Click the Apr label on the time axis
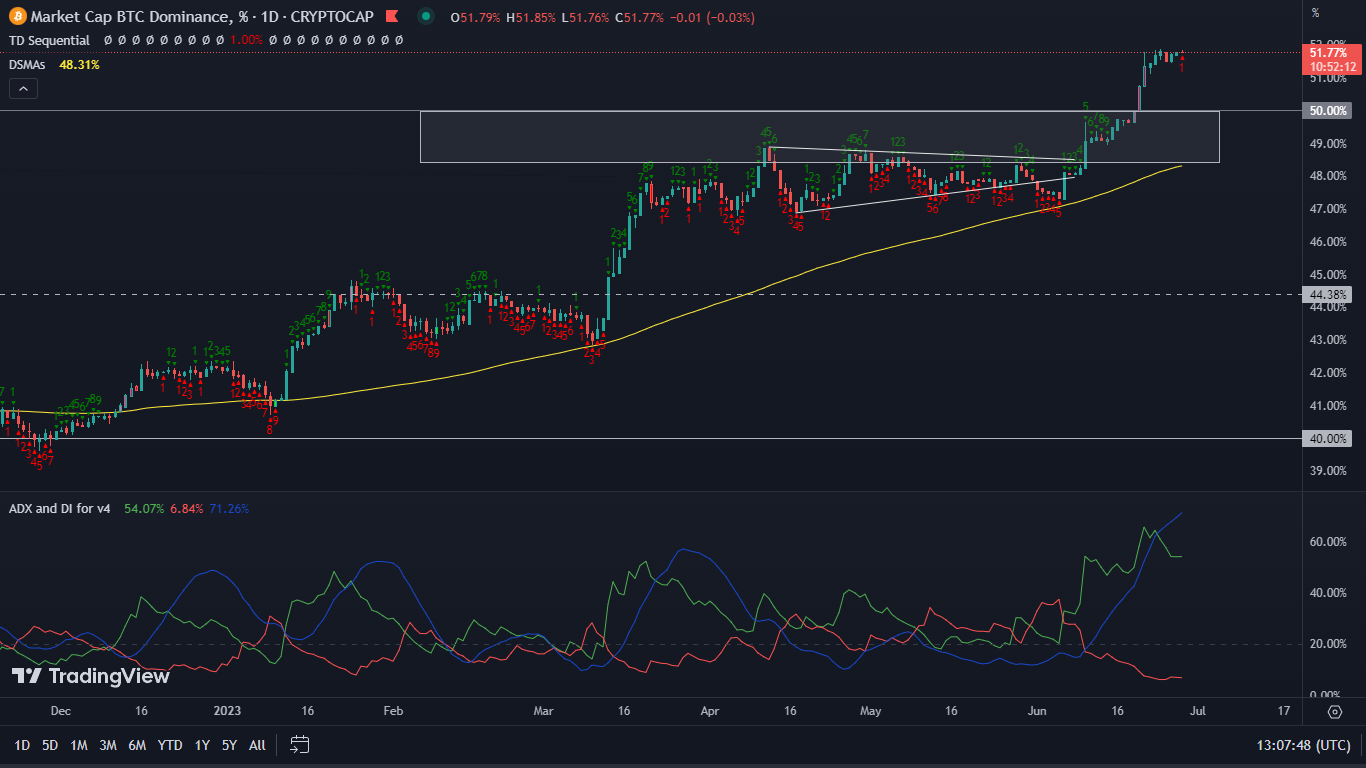The width and height of the screenshot is (1366, 768). [x=710, y=711]
